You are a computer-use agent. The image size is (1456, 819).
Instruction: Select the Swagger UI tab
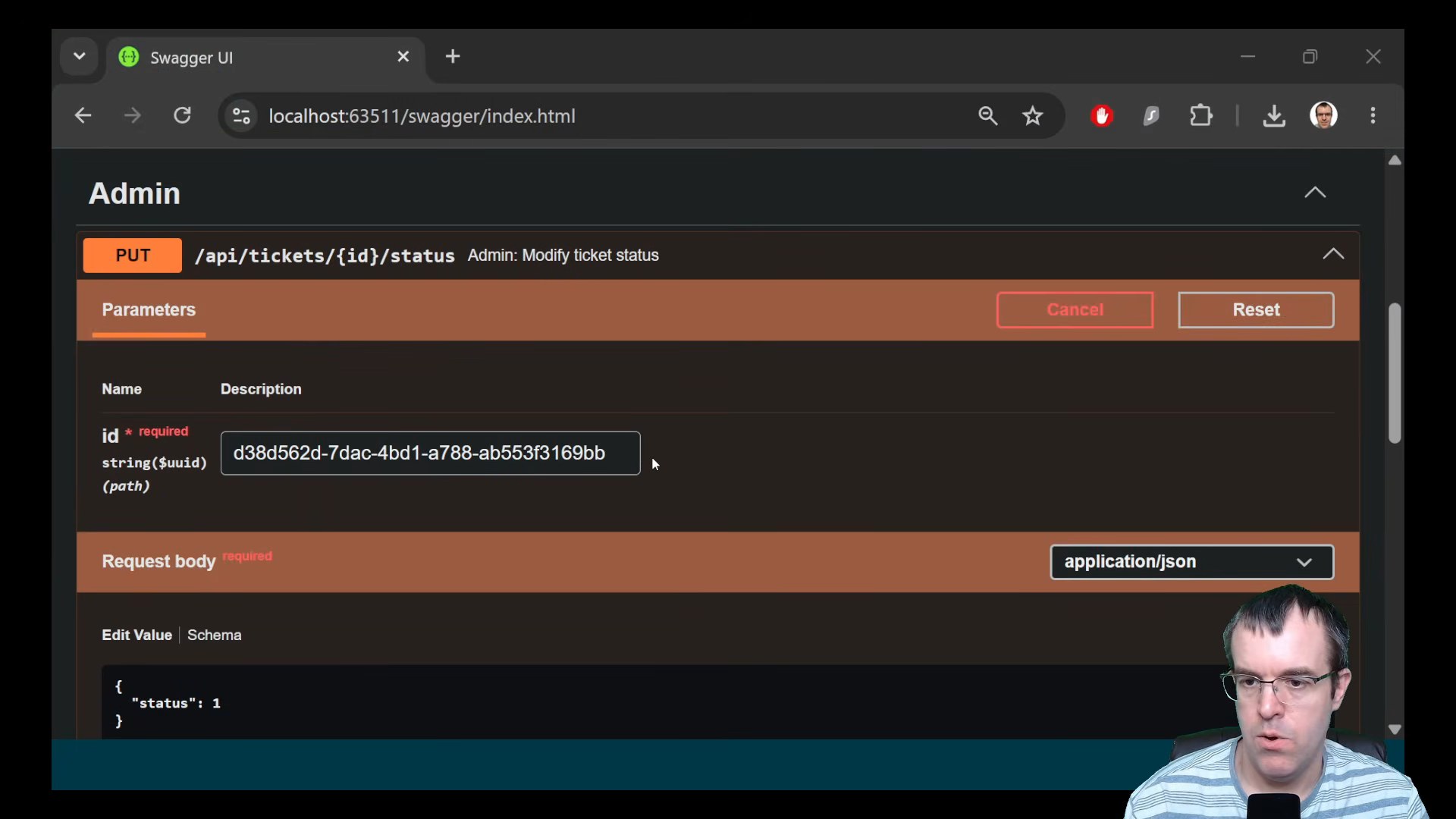[x=265, y=58]
